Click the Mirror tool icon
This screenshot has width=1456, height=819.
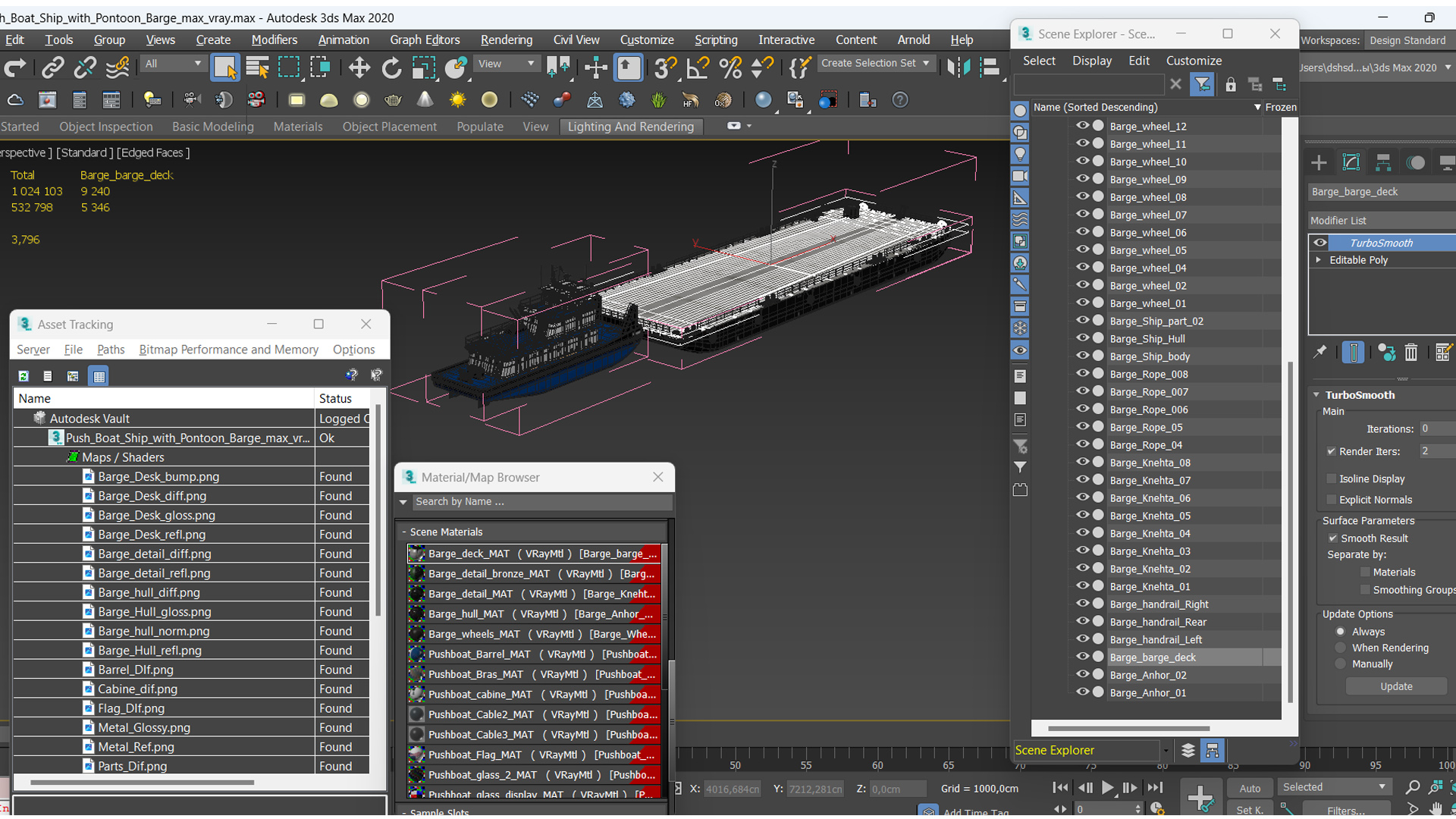tap(959, 67)
